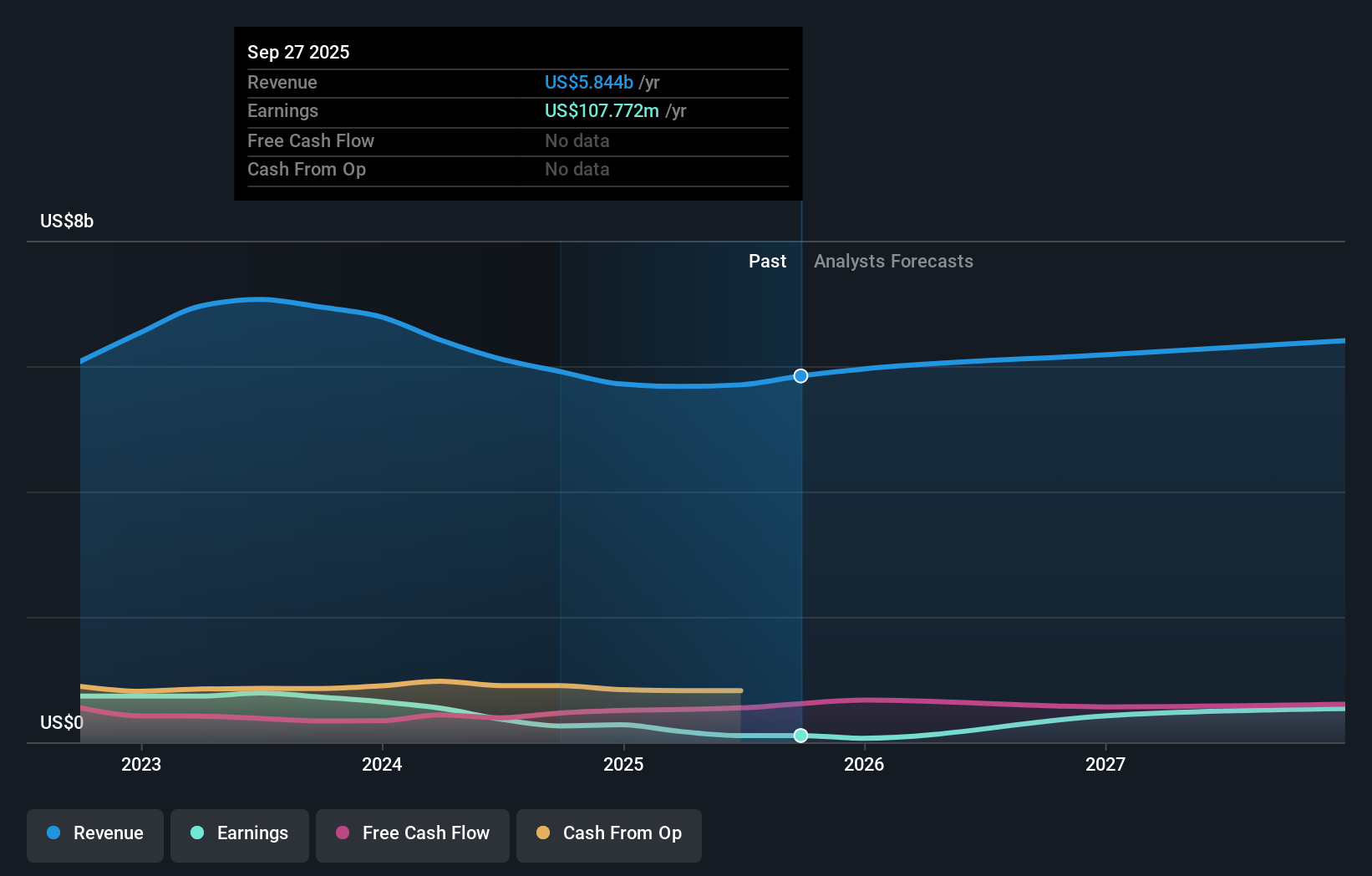The width and height of the screenshot is (1372, 876).
Task: Click the past-forecast divider line on the chart
Action: click(800, 502)
